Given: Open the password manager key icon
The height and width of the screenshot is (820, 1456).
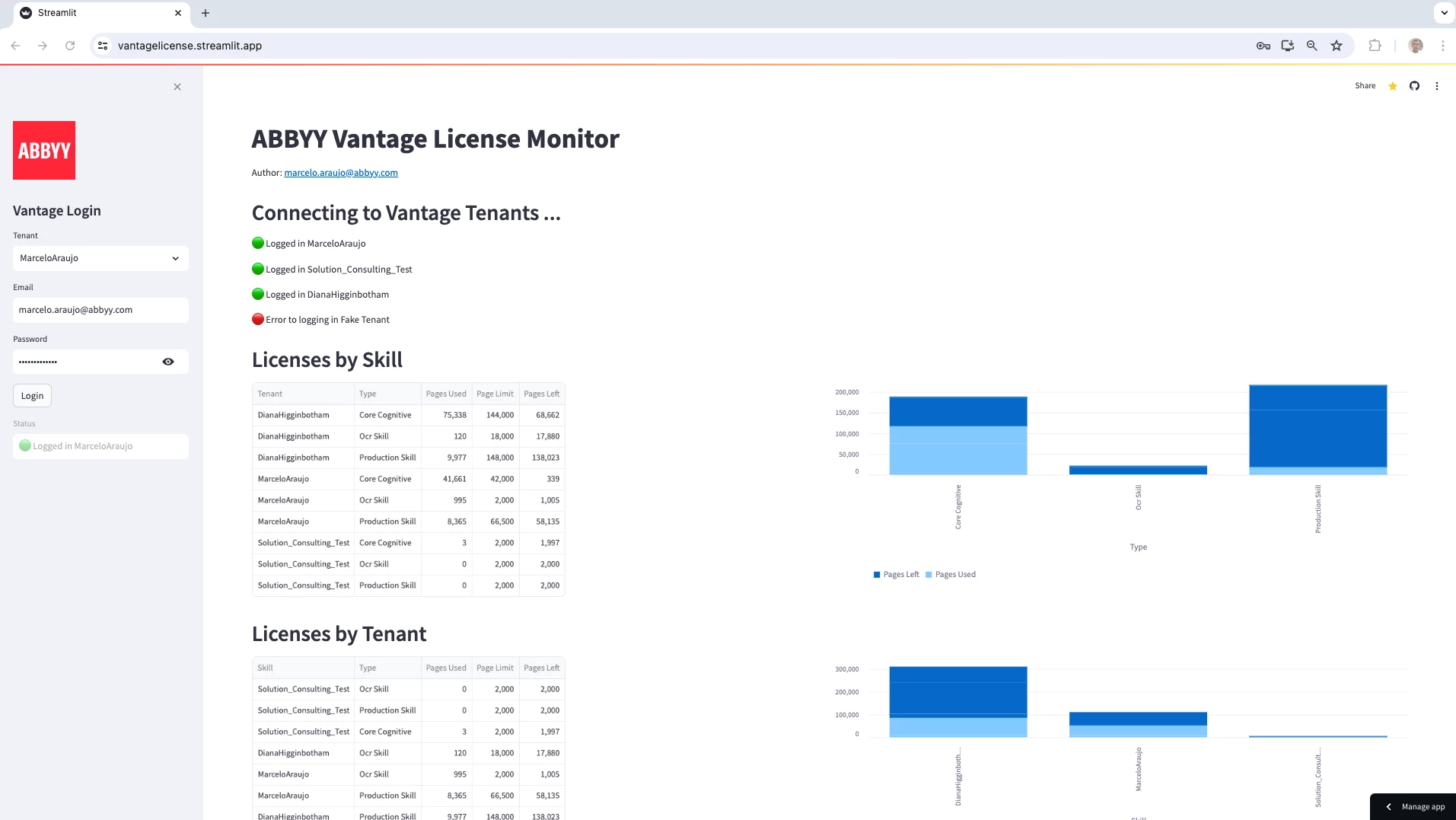Looking at the screenshot, I should point(1263,46).
